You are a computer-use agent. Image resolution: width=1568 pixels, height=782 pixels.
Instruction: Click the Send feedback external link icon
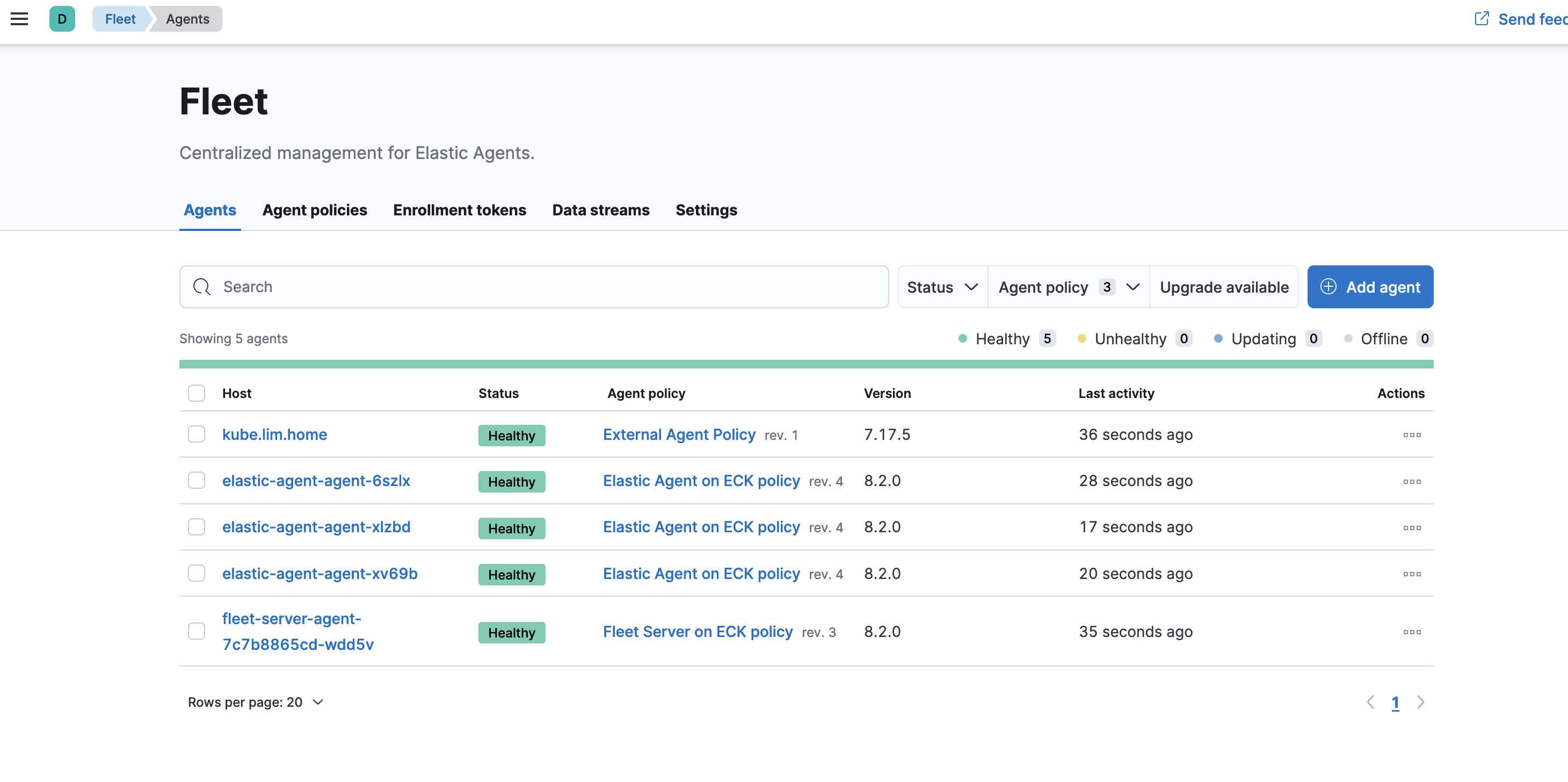(1482, 19)
